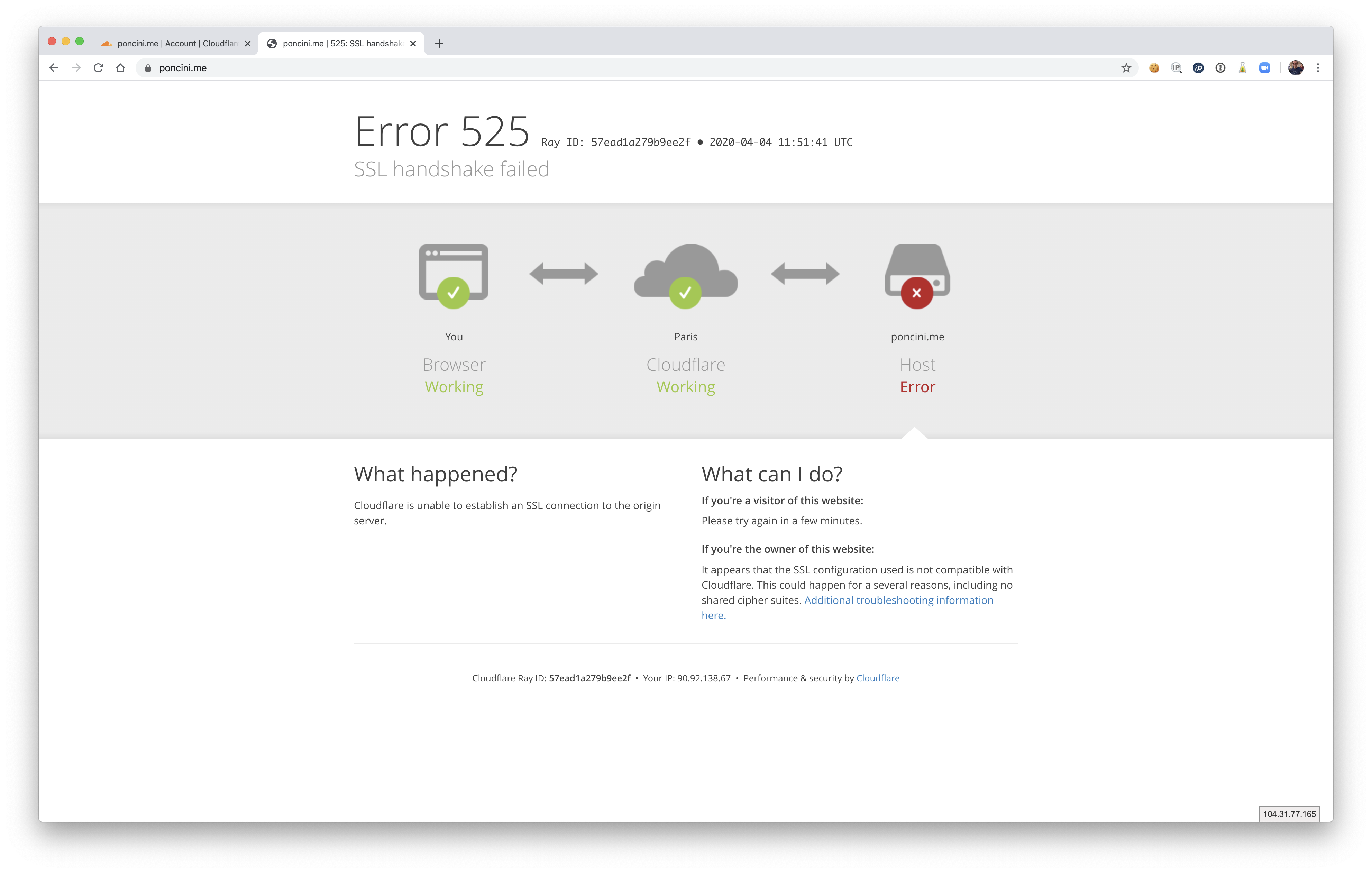1372x873 pixels.
Task: Close the 525 SSL handshake tab
Action: [x=413, y=43]
